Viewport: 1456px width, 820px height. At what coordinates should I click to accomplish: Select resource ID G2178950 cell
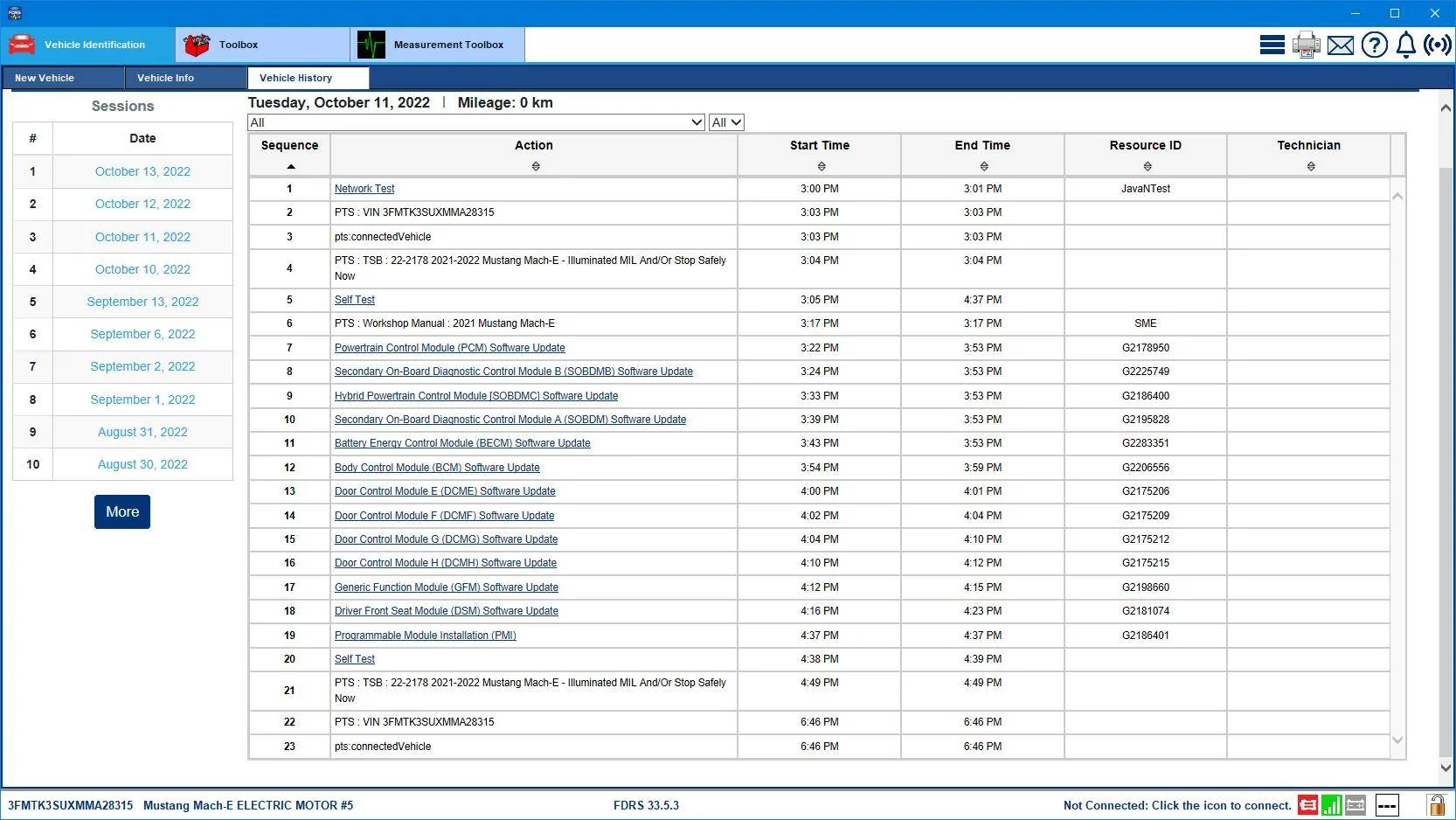click(1146, 348)
